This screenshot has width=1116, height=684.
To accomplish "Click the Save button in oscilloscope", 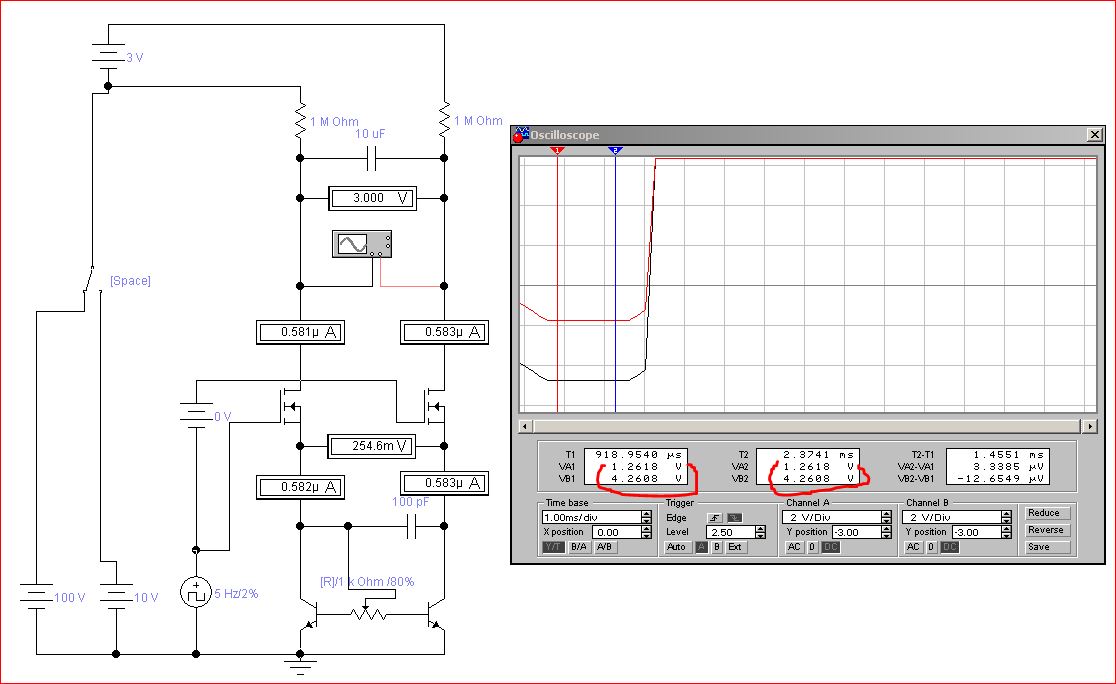I will 1046,547.
